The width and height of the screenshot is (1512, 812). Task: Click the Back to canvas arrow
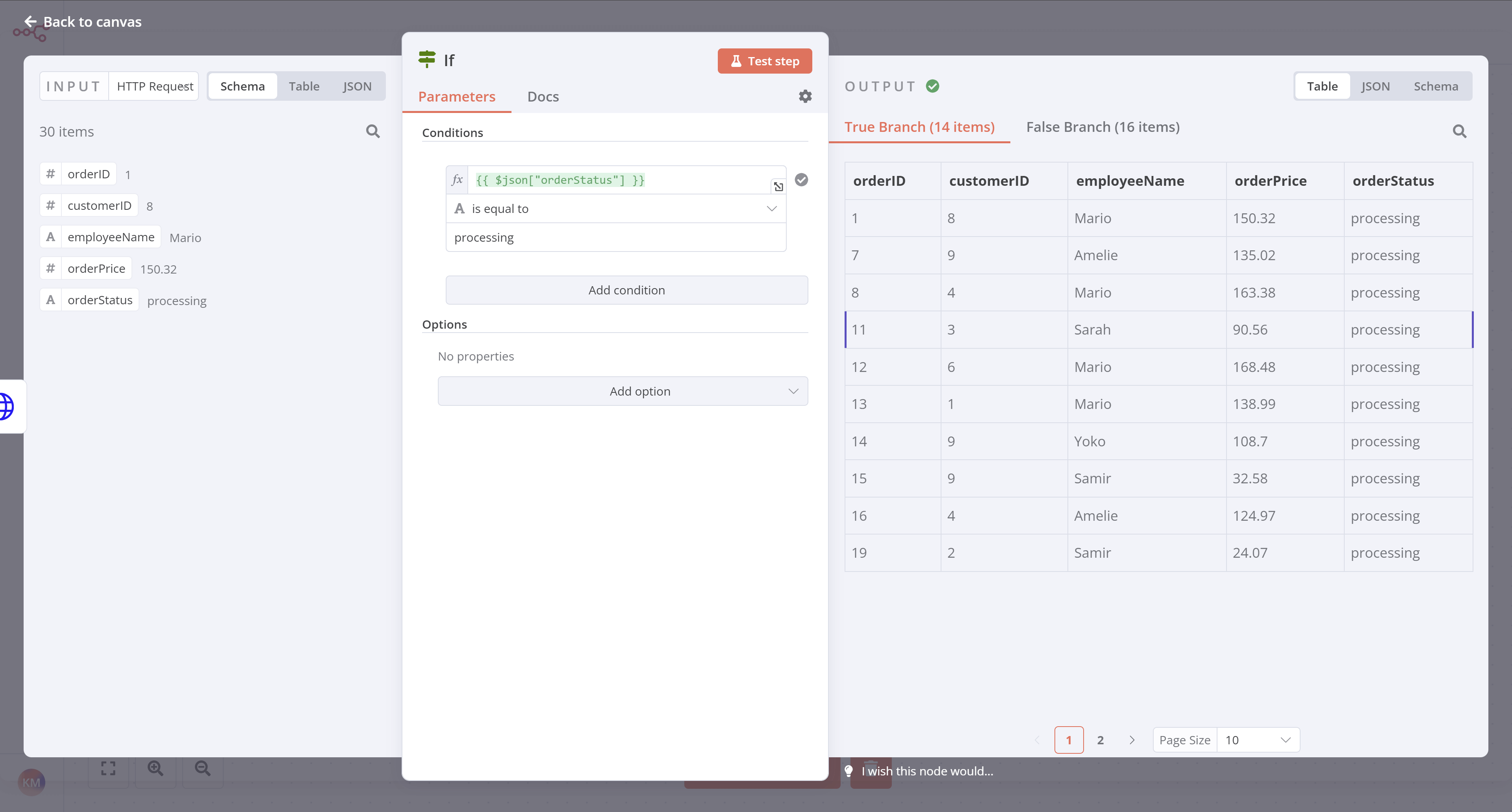coord(31,22)
